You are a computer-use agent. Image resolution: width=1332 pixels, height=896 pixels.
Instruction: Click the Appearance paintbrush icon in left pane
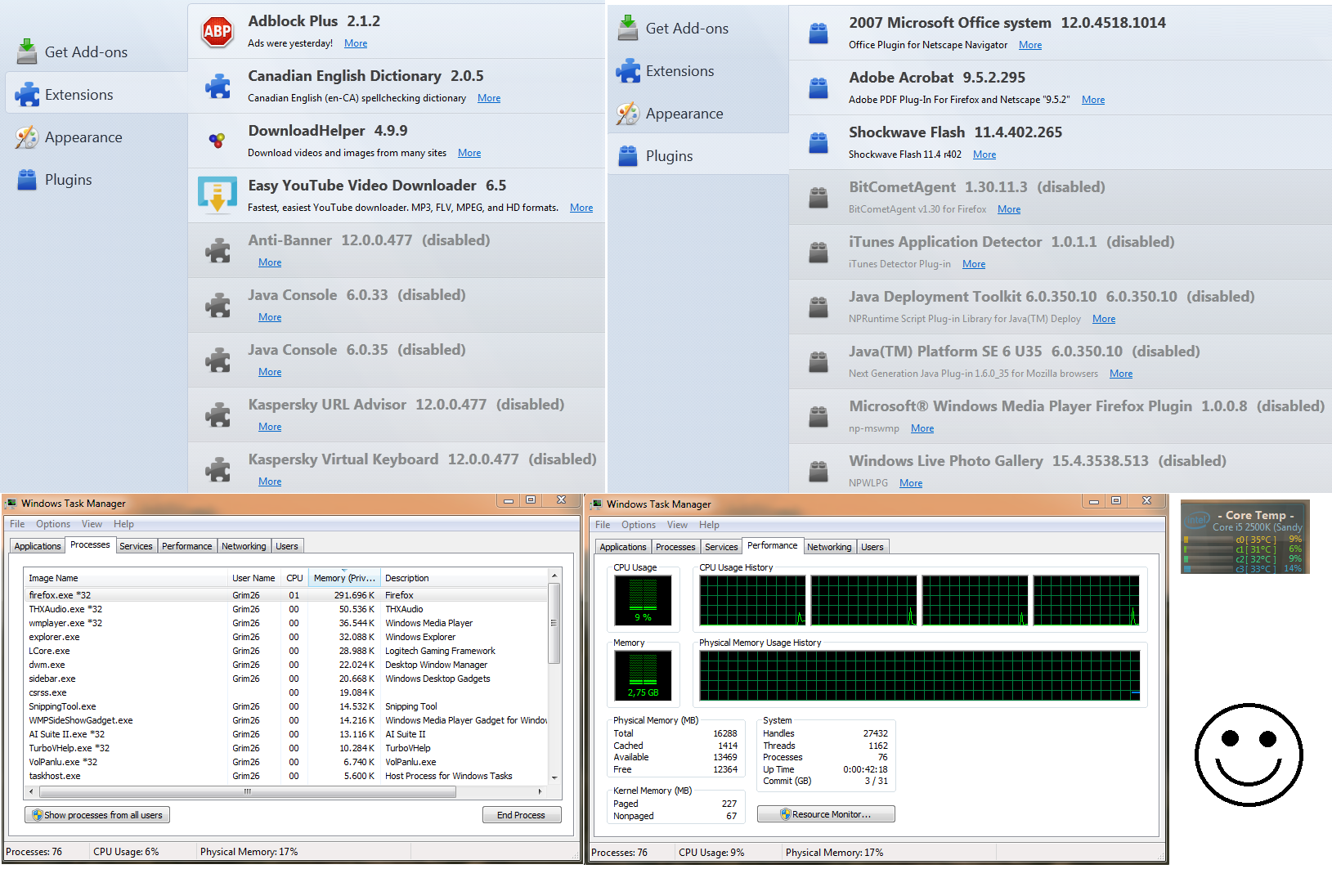point(27,137)
